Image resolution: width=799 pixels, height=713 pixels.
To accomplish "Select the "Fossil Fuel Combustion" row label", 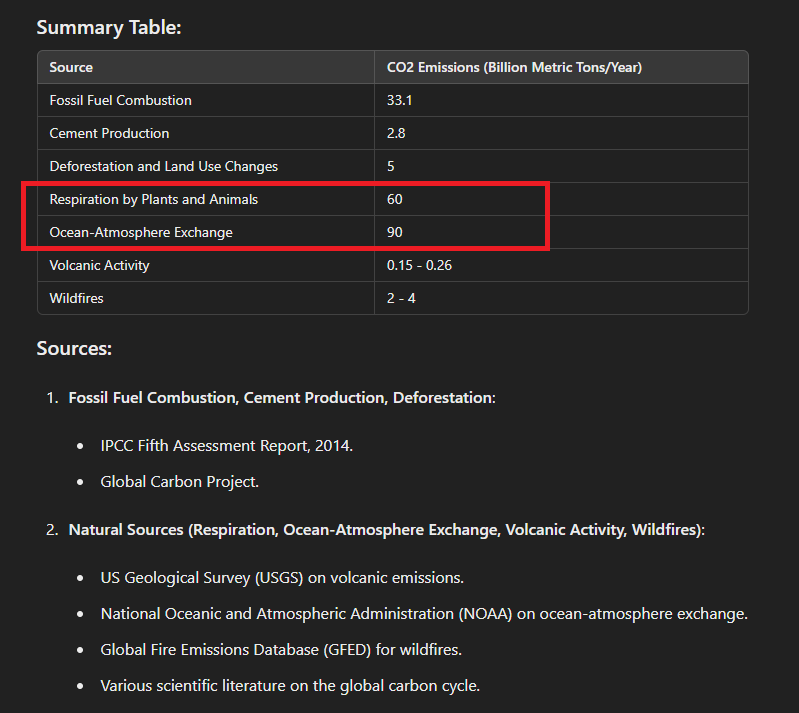I will point(120,100).
